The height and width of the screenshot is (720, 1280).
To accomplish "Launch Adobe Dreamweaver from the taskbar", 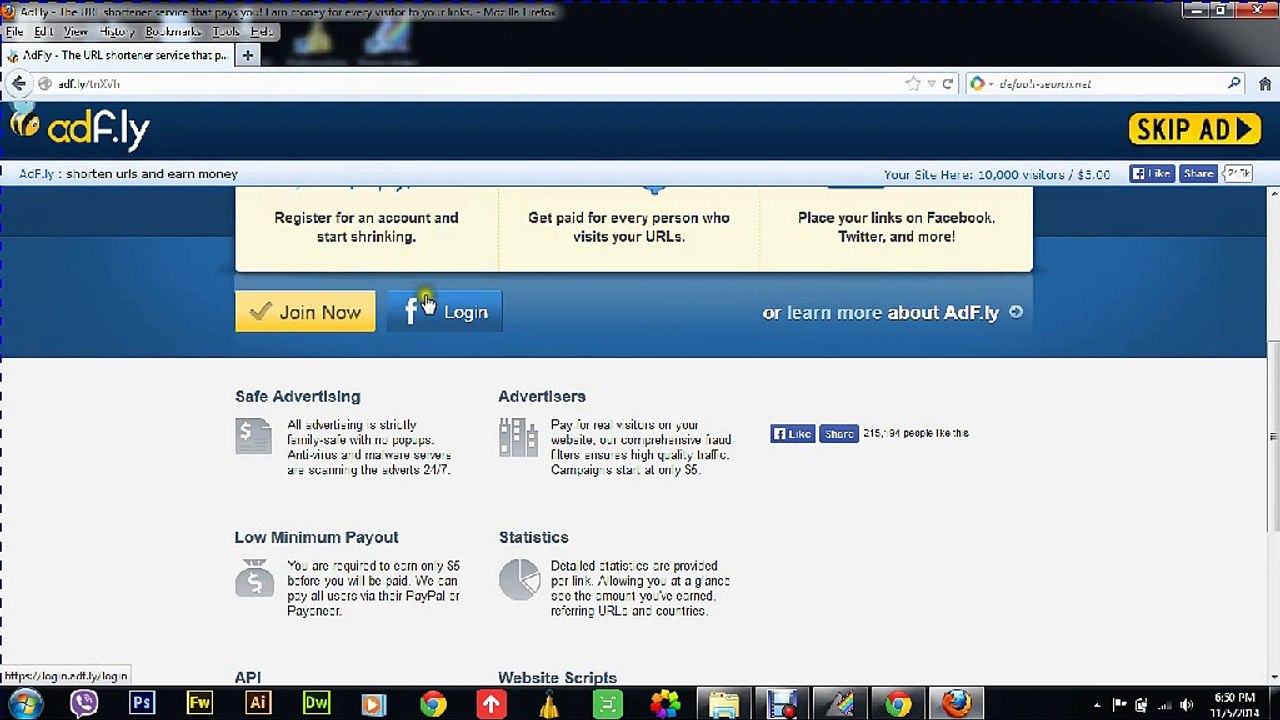I will pos(316,704).
